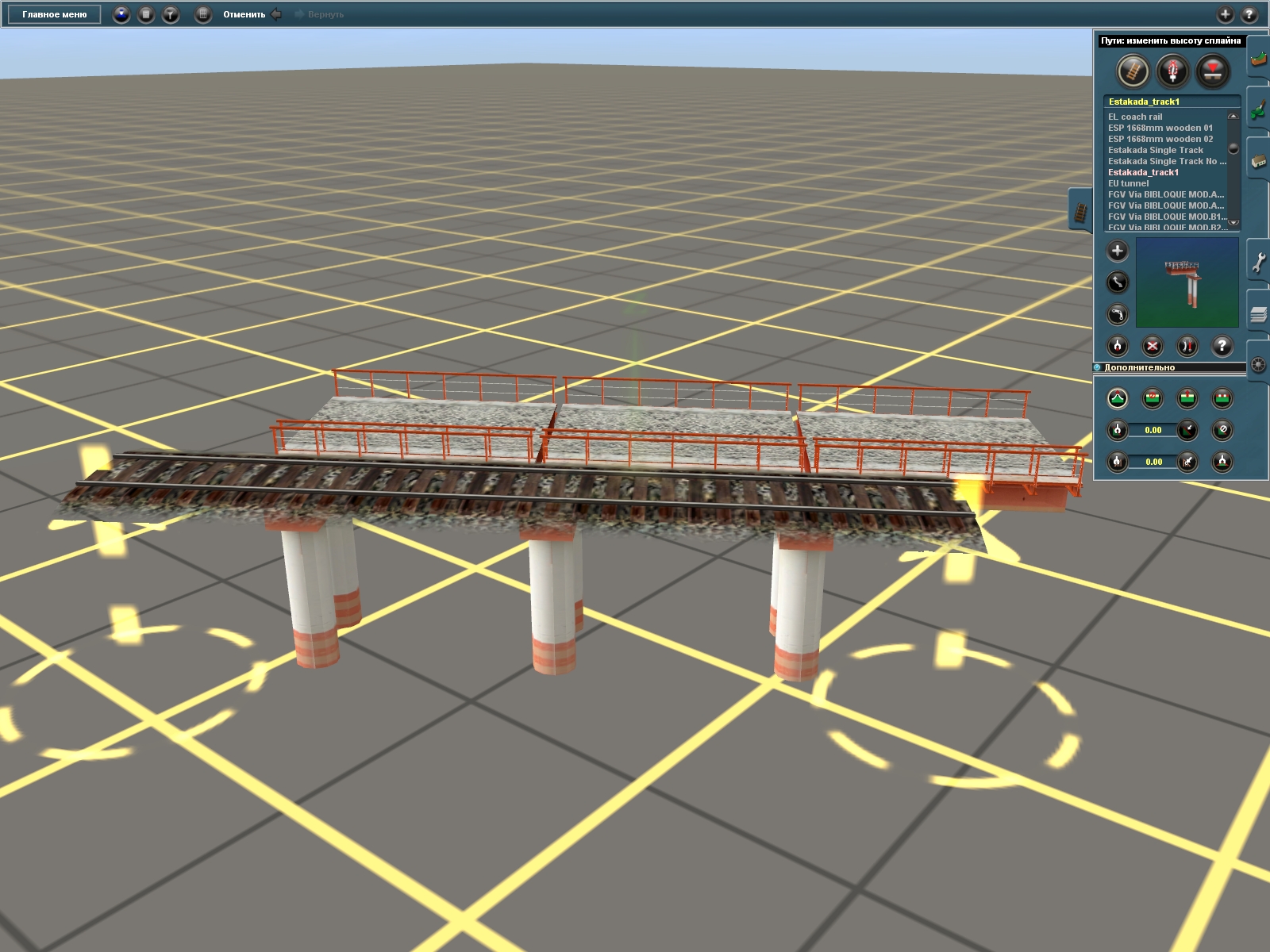The width and height of the screenshot is (1270, 952).
Task: Click the filter funnel icon in top toolbar
Action: coord(171,14)
